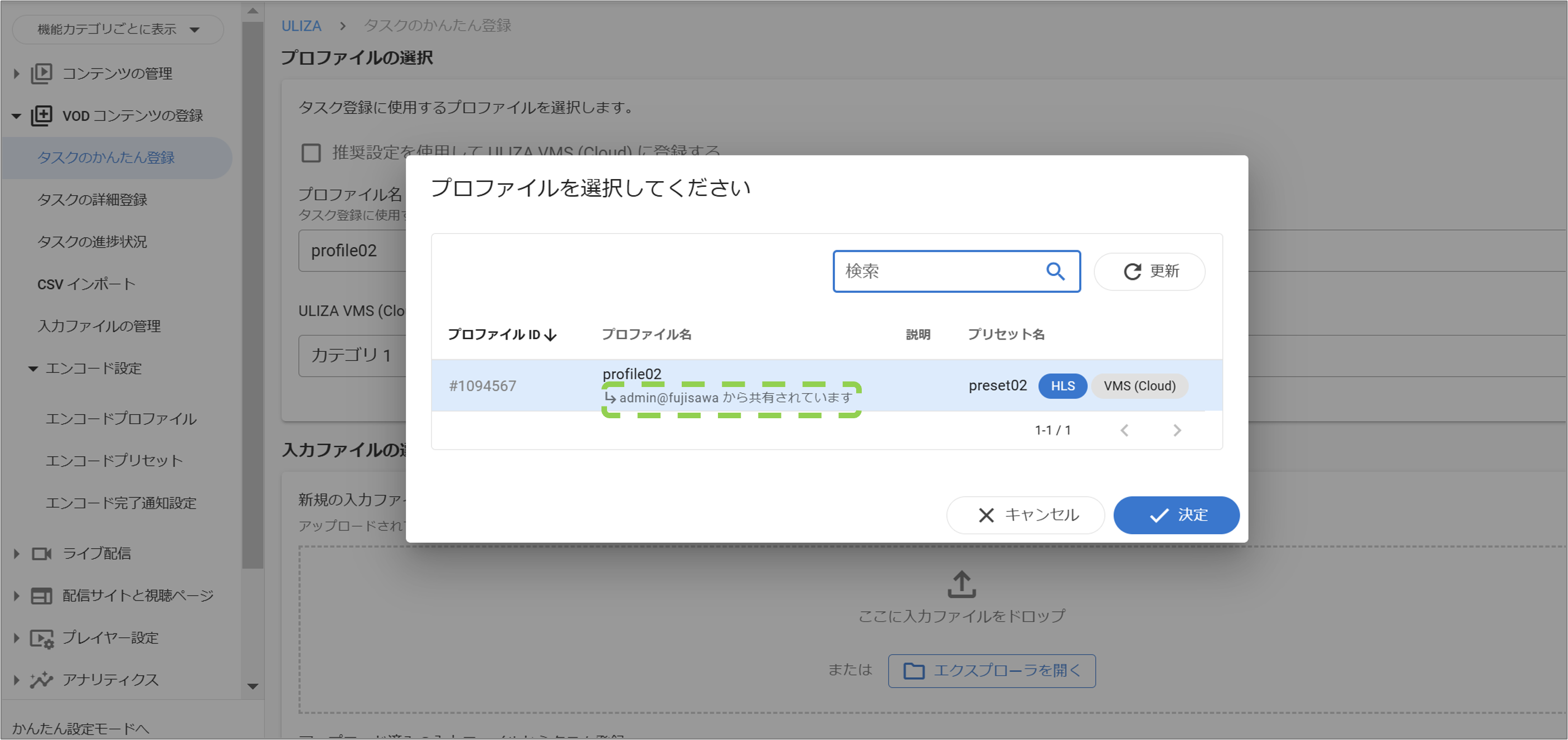This screenshot has height=740, width=1568.
Task: Click the upload arrow icon in drop zone
Action: click(961, 584)
